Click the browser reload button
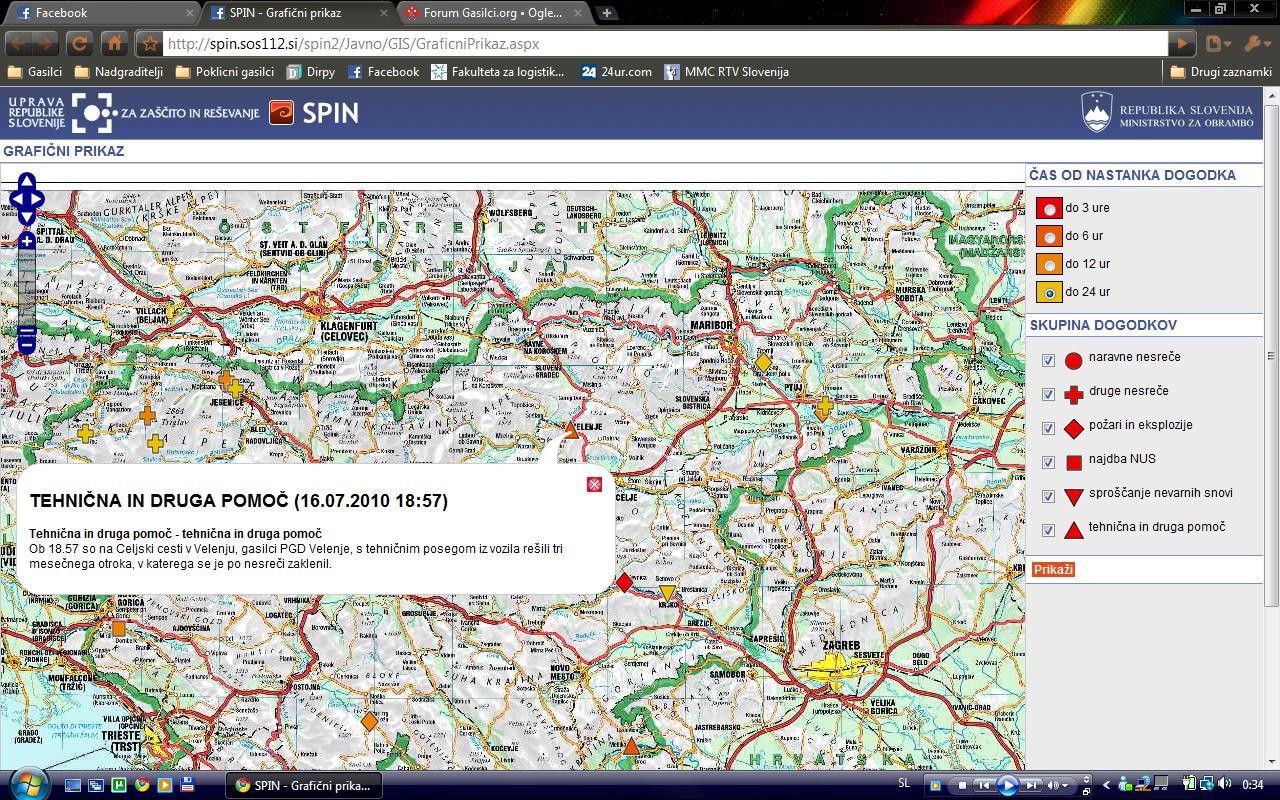Viewport: 1280px width, 800px height. (80, 44)
